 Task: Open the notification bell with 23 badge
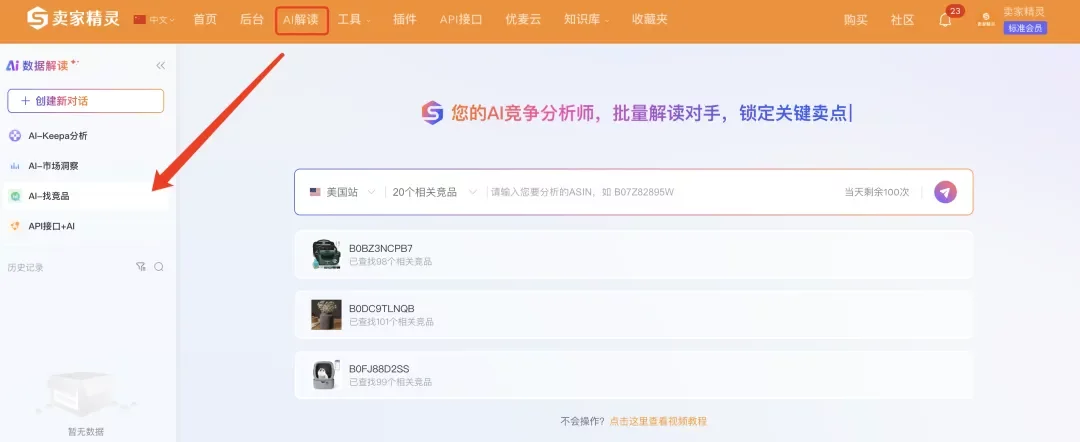coord(944,20)
